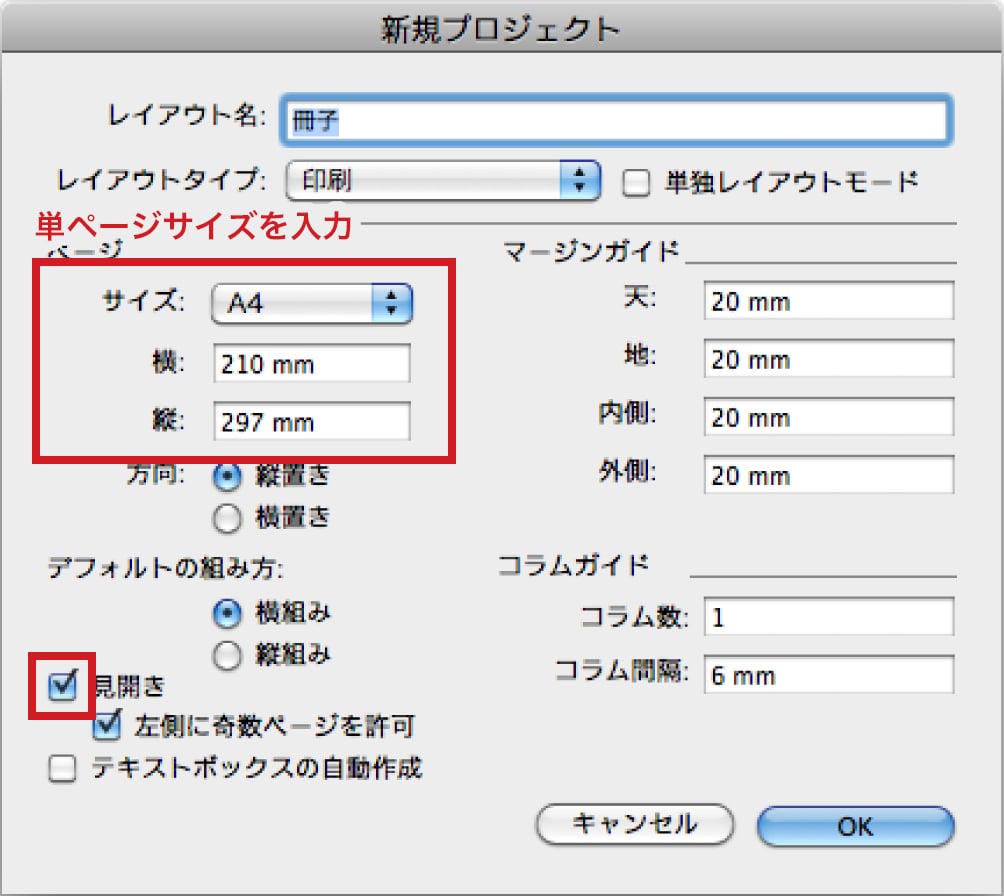Screen dimensions: 1004x896
Task: Click the 縦 height field
Action: click(x=311, y=422)
